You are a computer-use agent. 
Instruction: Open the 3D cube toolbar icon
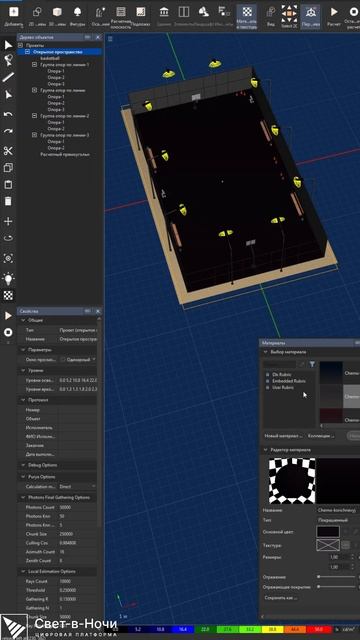(57, 12)
